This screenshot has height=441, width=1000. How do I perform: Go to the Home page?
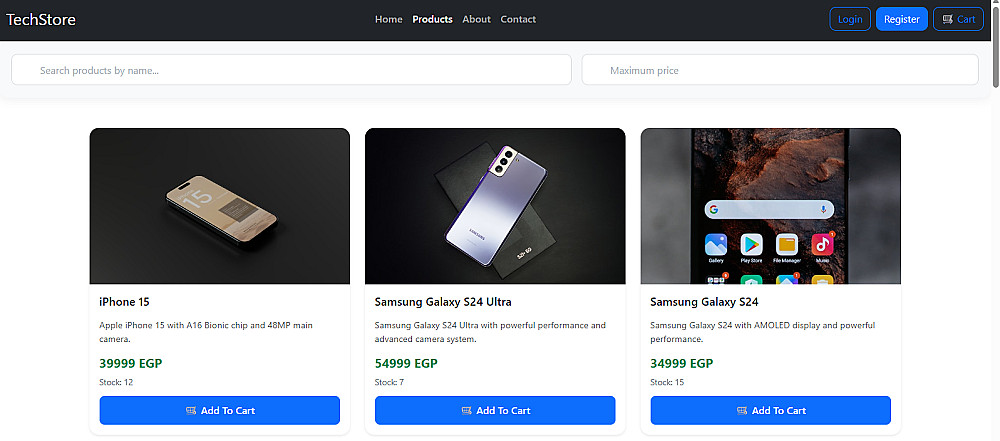(388, 19)
